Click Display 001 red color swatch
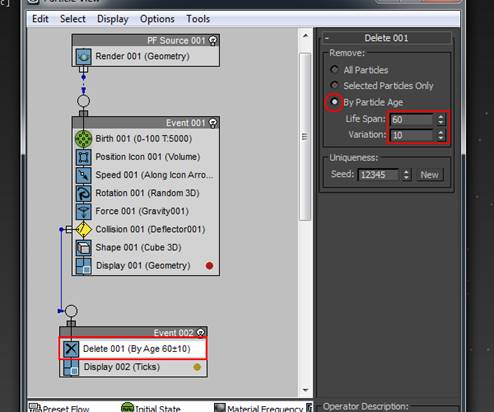This screenshot has height=412, width=494. (x=209, y=266)
